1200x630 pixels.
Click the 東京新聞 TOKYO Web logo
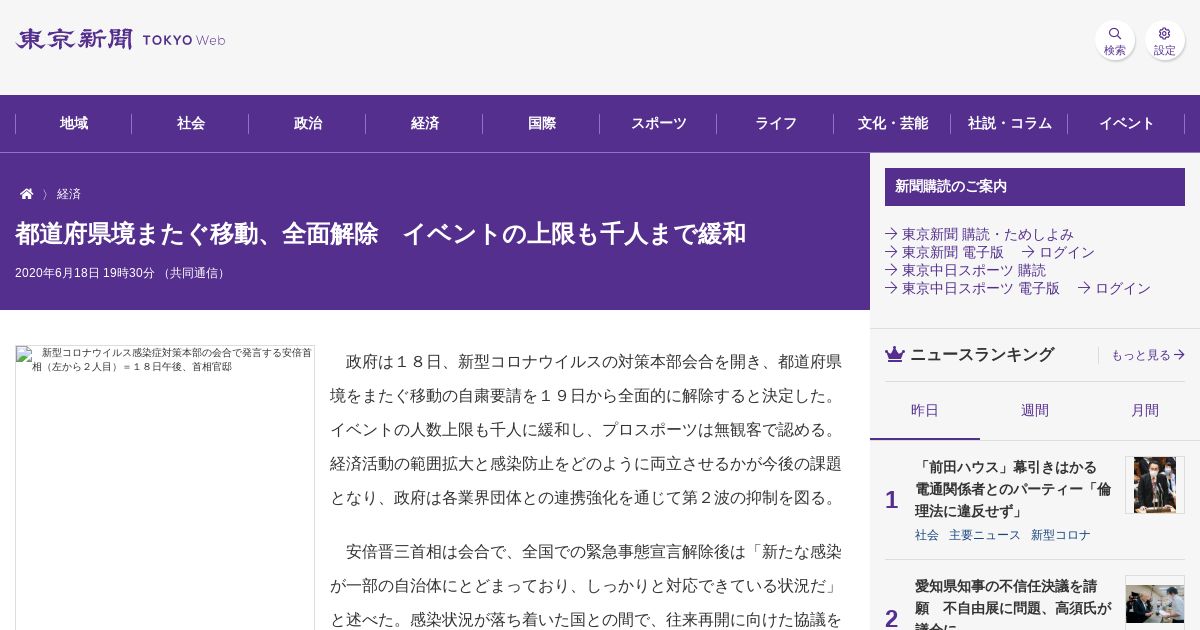tap(120, 40)
